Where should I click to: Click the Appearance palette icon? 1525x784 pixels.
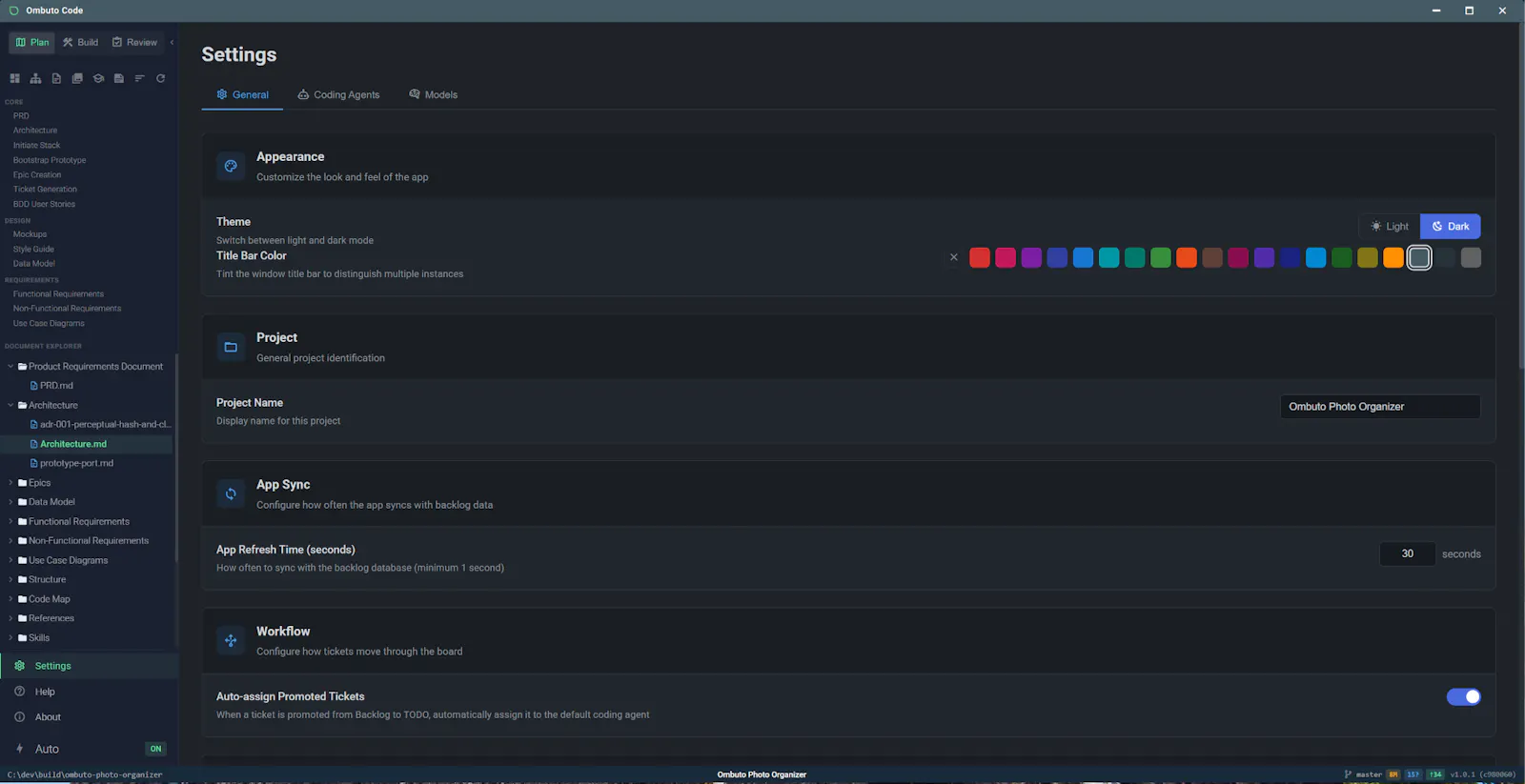click(x=231, y=166)
